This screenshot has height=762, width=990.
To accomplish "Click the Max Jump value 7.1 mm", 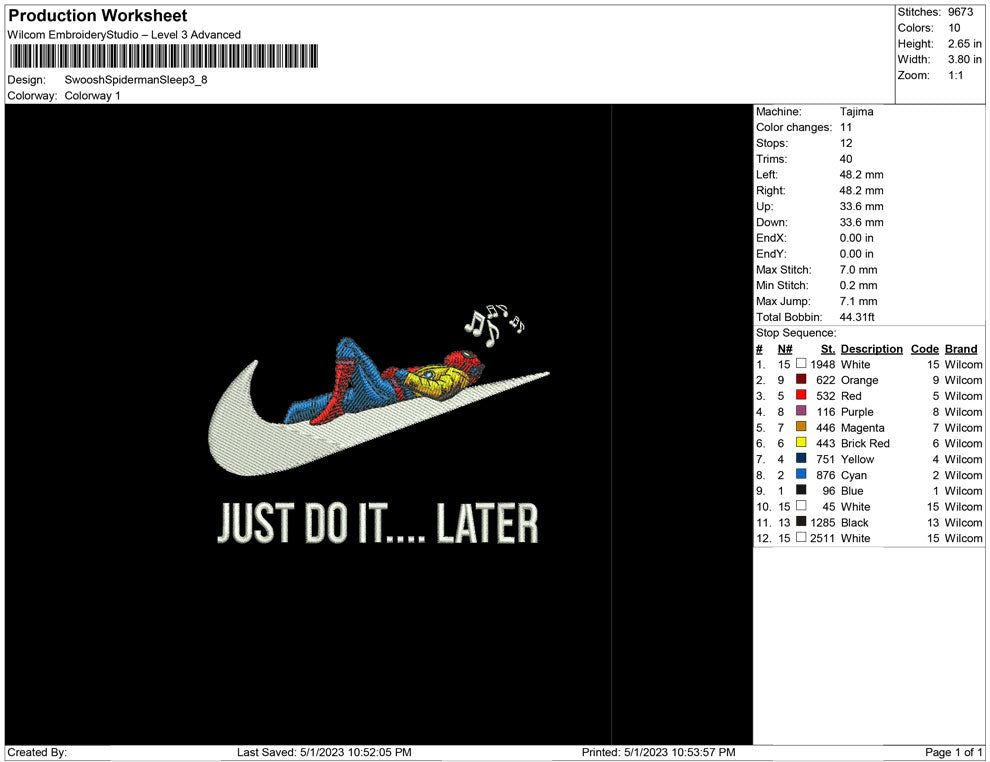I will (858, 301).
